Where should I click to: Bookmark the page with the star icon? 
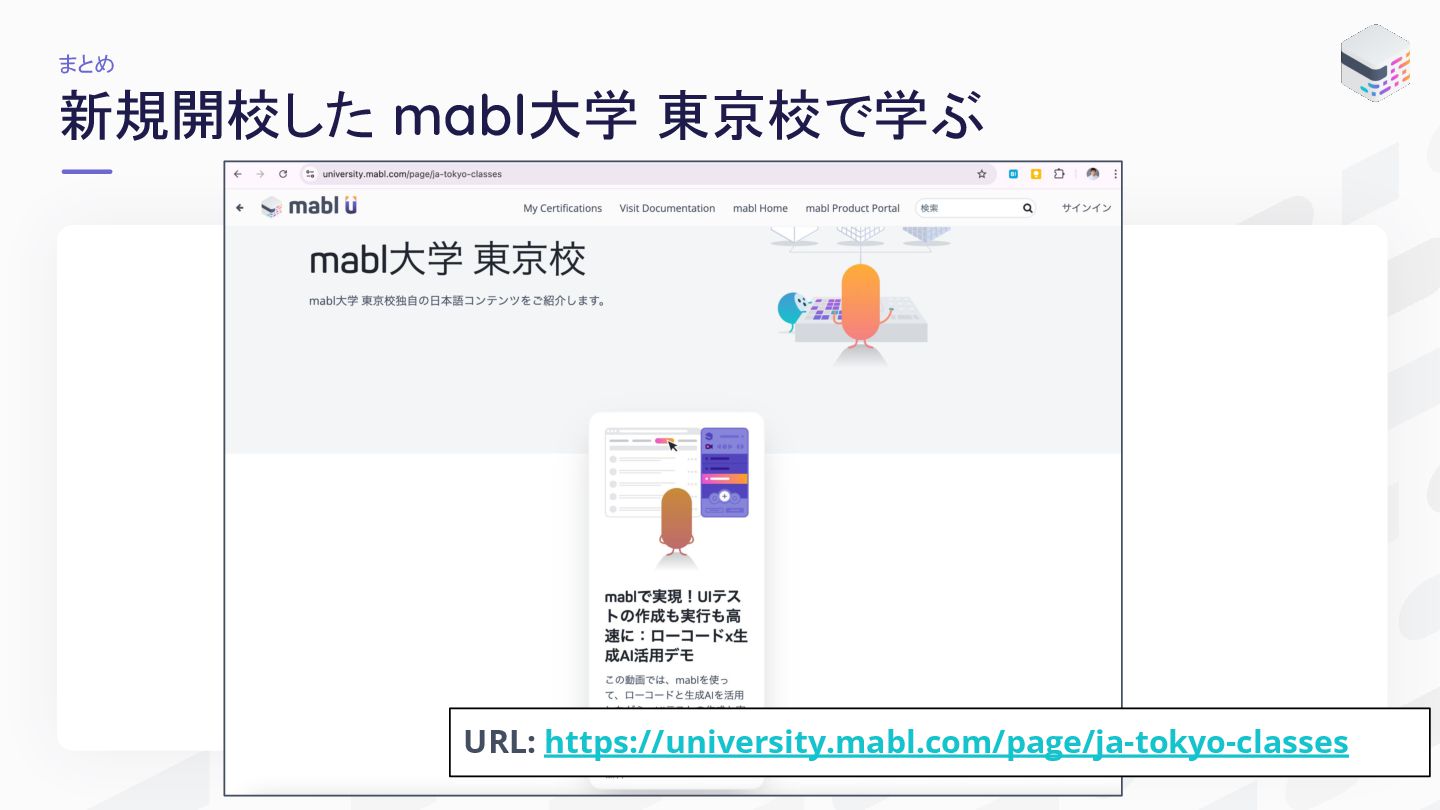point(982,174)
